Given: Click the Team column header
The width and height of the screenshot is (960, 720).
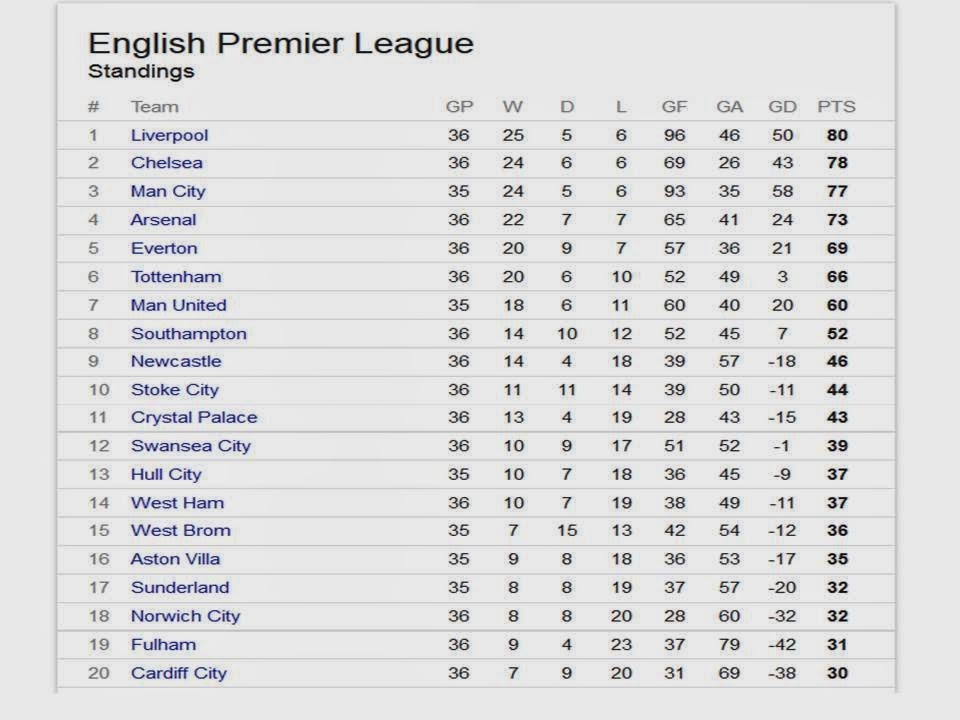Looking at the screenshot, I should click(154, 107).
